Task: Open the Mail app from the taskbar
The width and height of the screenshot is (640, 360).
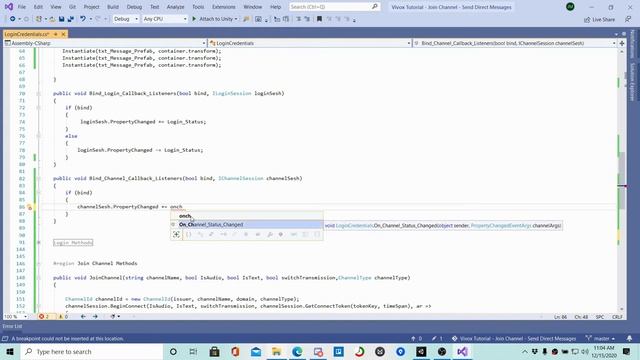Action: click(256, 351)
